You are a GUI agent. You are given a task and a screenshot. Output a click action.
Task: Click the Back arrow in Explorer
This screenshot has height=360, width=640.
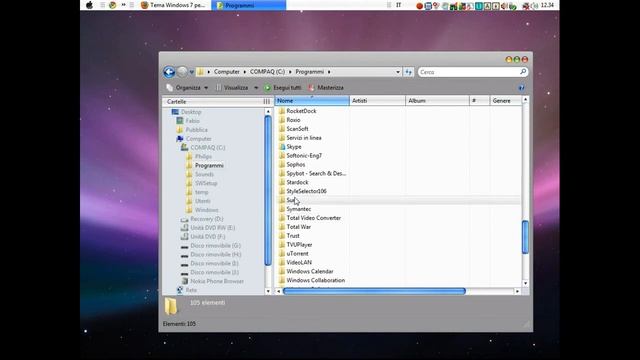pos(169,72)
